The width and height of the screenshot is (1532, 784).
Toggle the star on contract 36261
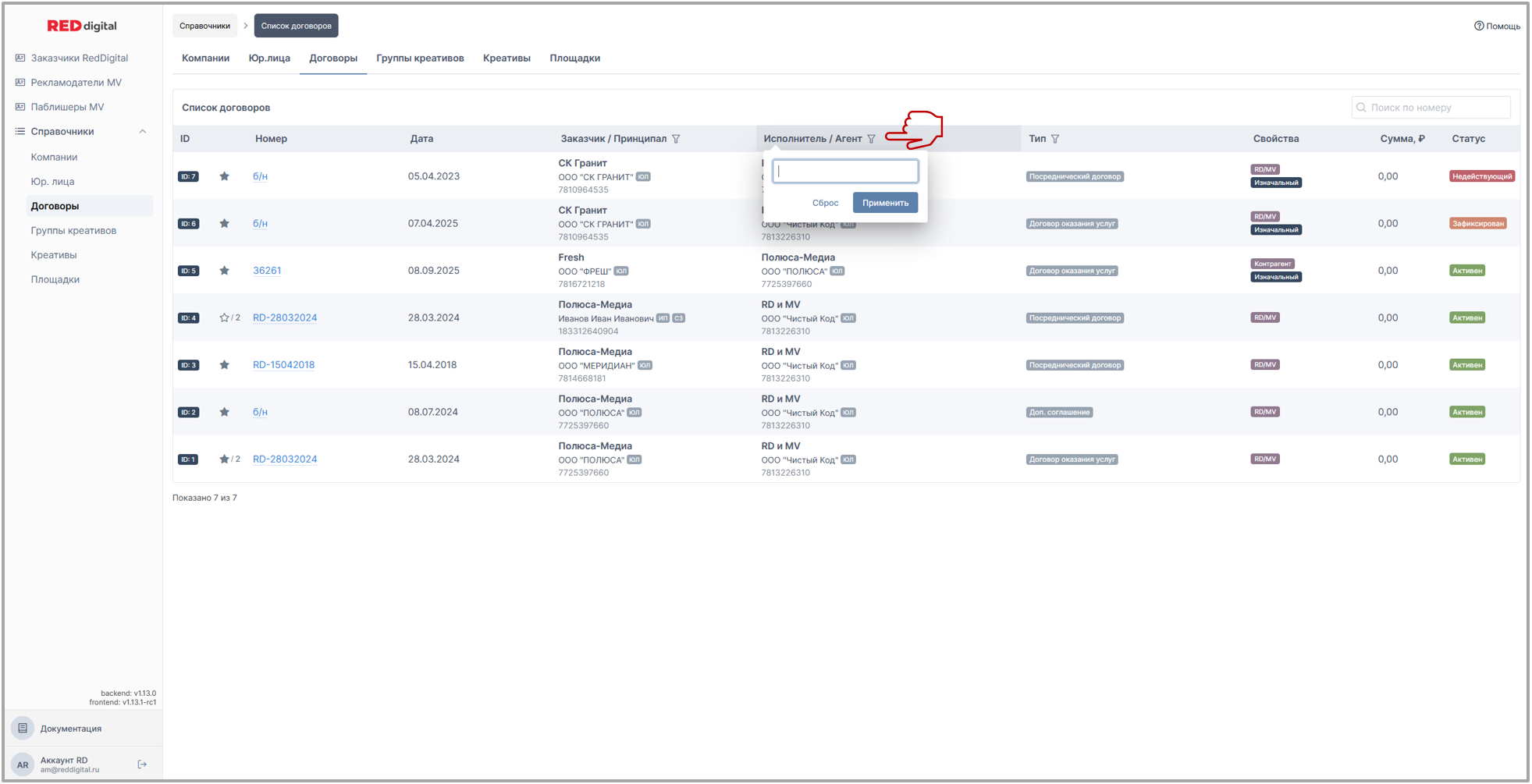point(225,271)
